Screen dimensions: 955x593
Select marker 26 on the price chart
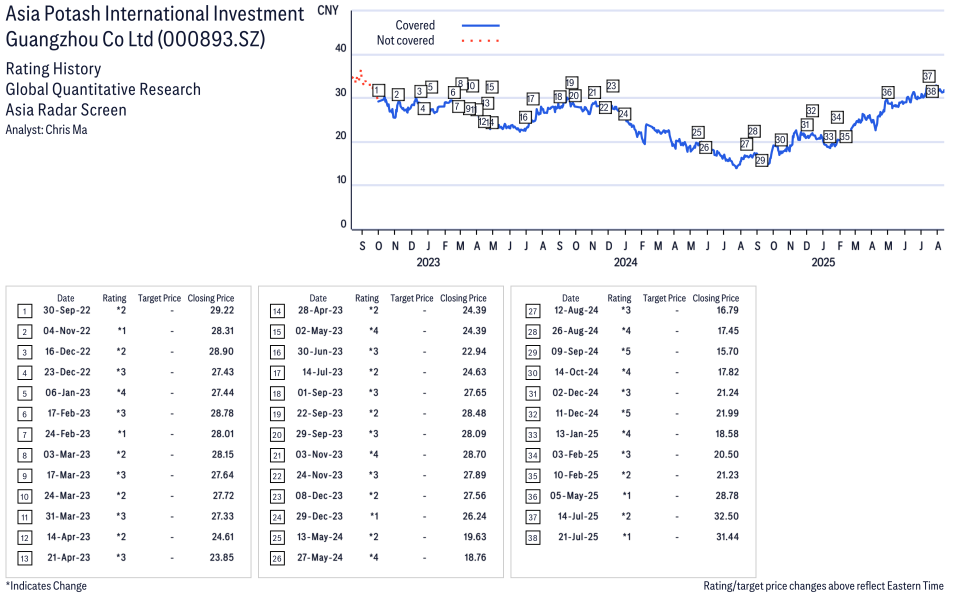tap(705, 147)
